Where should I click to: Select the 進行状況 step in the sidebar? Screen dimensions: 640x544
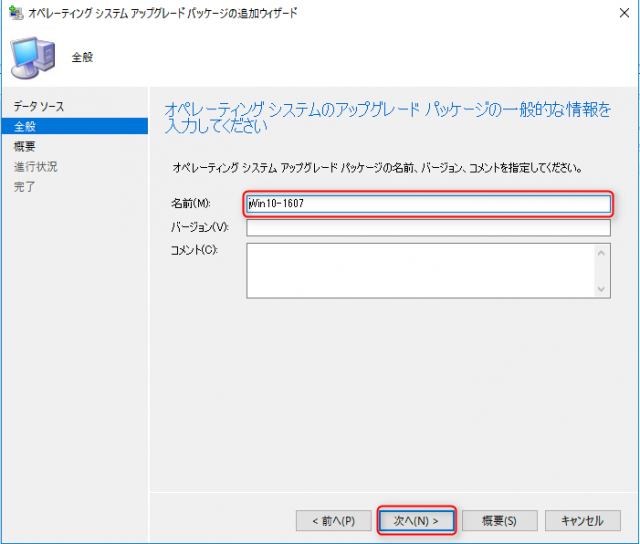[x=36, y=167]
